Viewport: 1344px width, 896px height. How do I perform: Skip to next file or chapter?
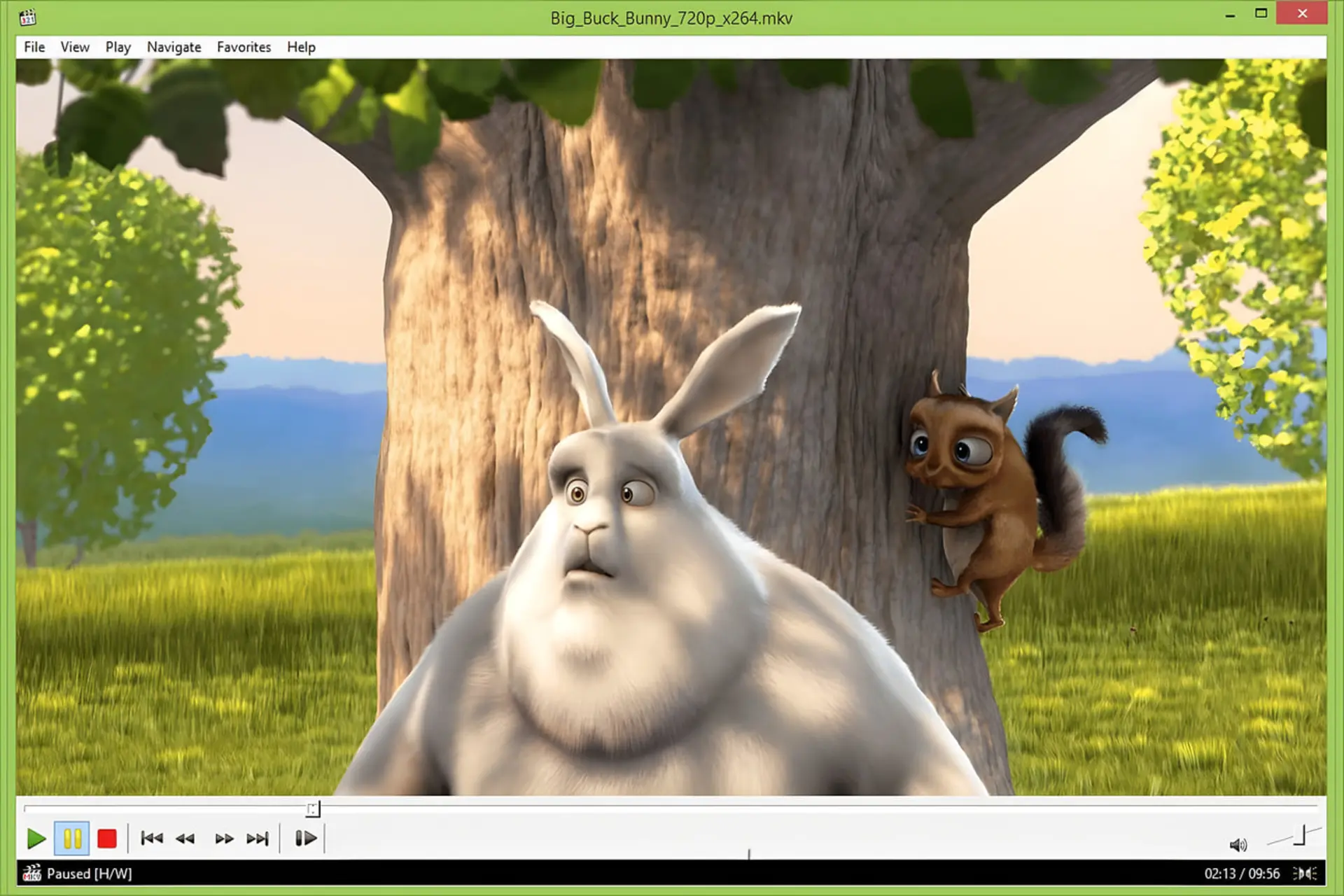point(258,838)
